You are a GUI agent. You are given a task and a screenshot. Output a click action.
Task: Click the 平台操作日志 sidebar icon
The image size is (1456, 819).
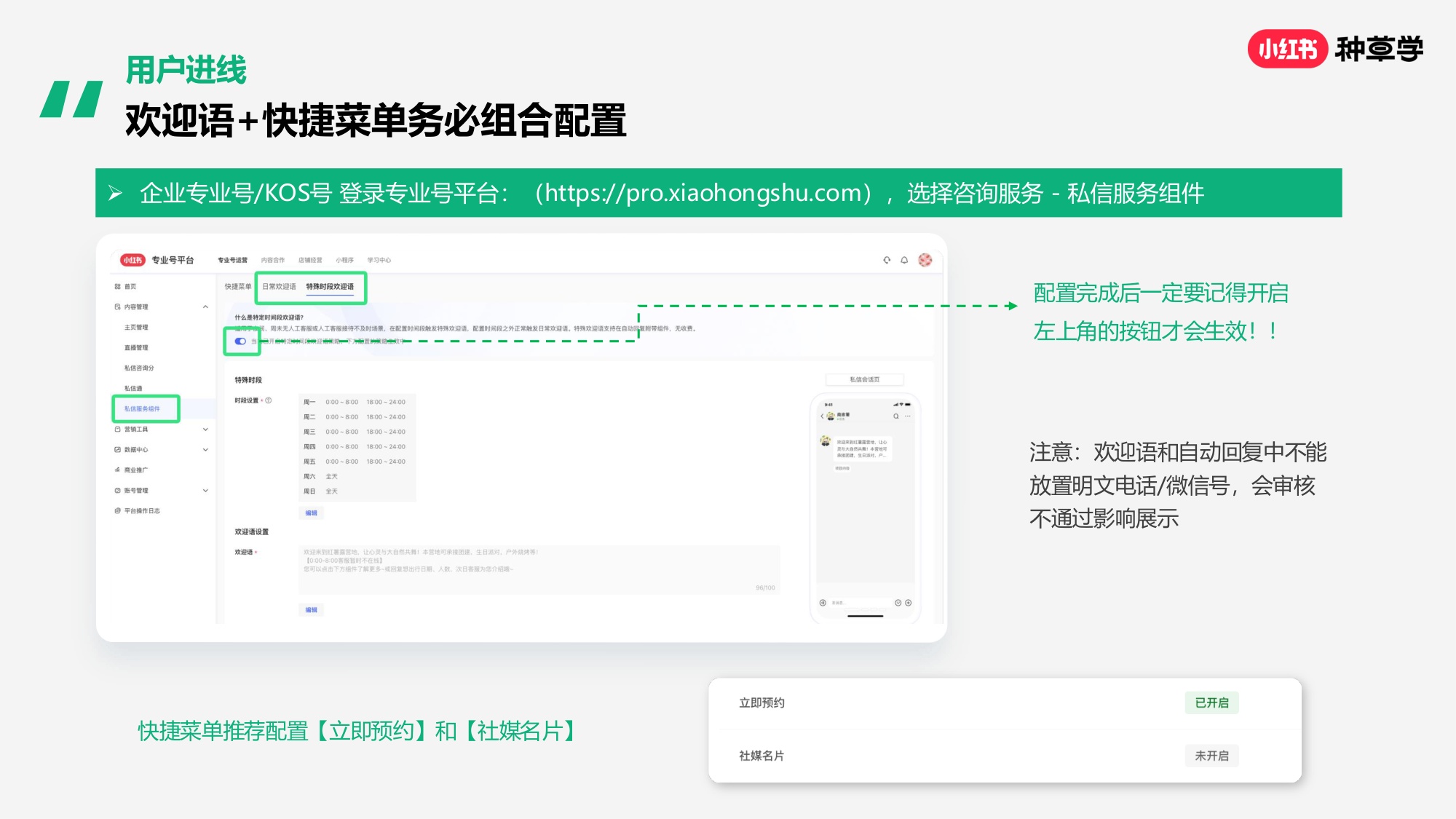pos(118,511)
